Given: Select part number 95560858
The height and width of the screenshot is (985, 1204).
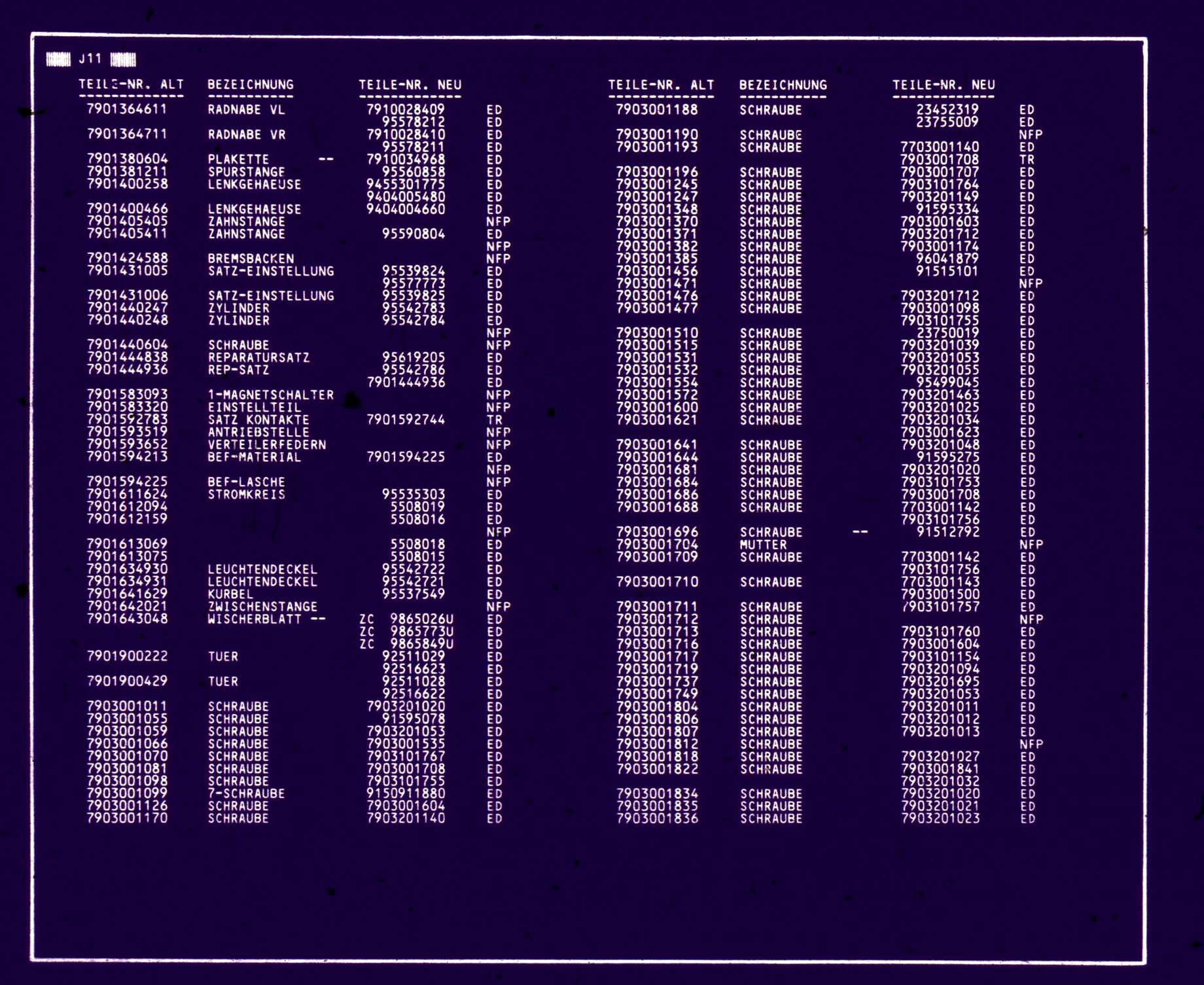Looking at the screenshot, I should pyautogui.click(x=414, y=171).
